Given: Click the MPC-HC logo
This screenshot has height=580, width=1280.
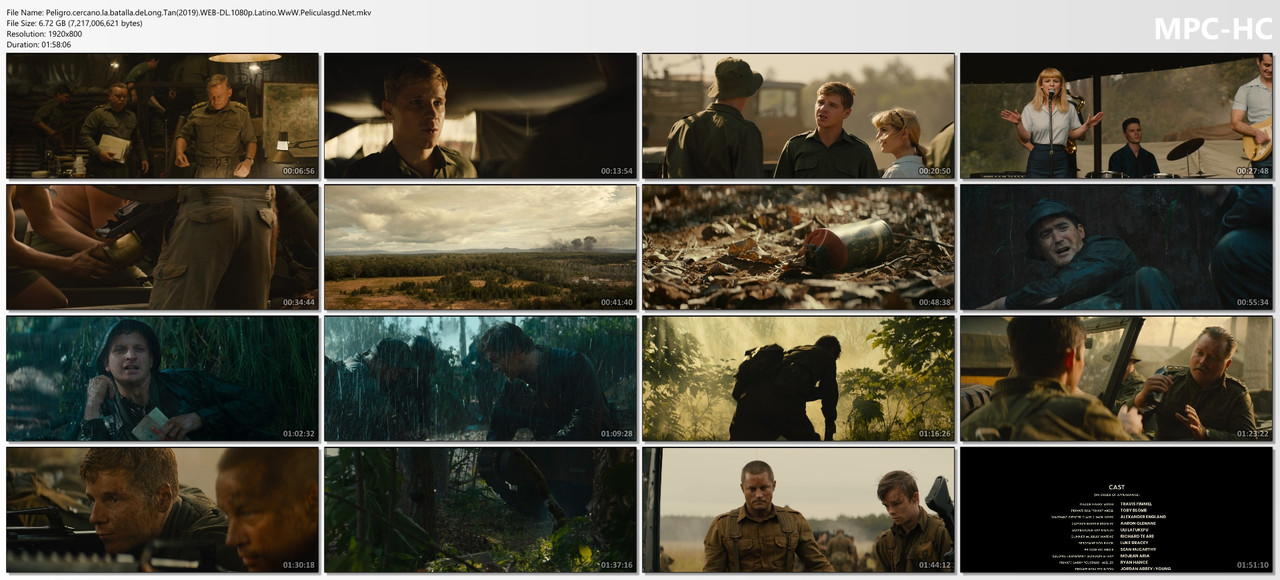Looking at the screenshot, I should (1212, 29).
